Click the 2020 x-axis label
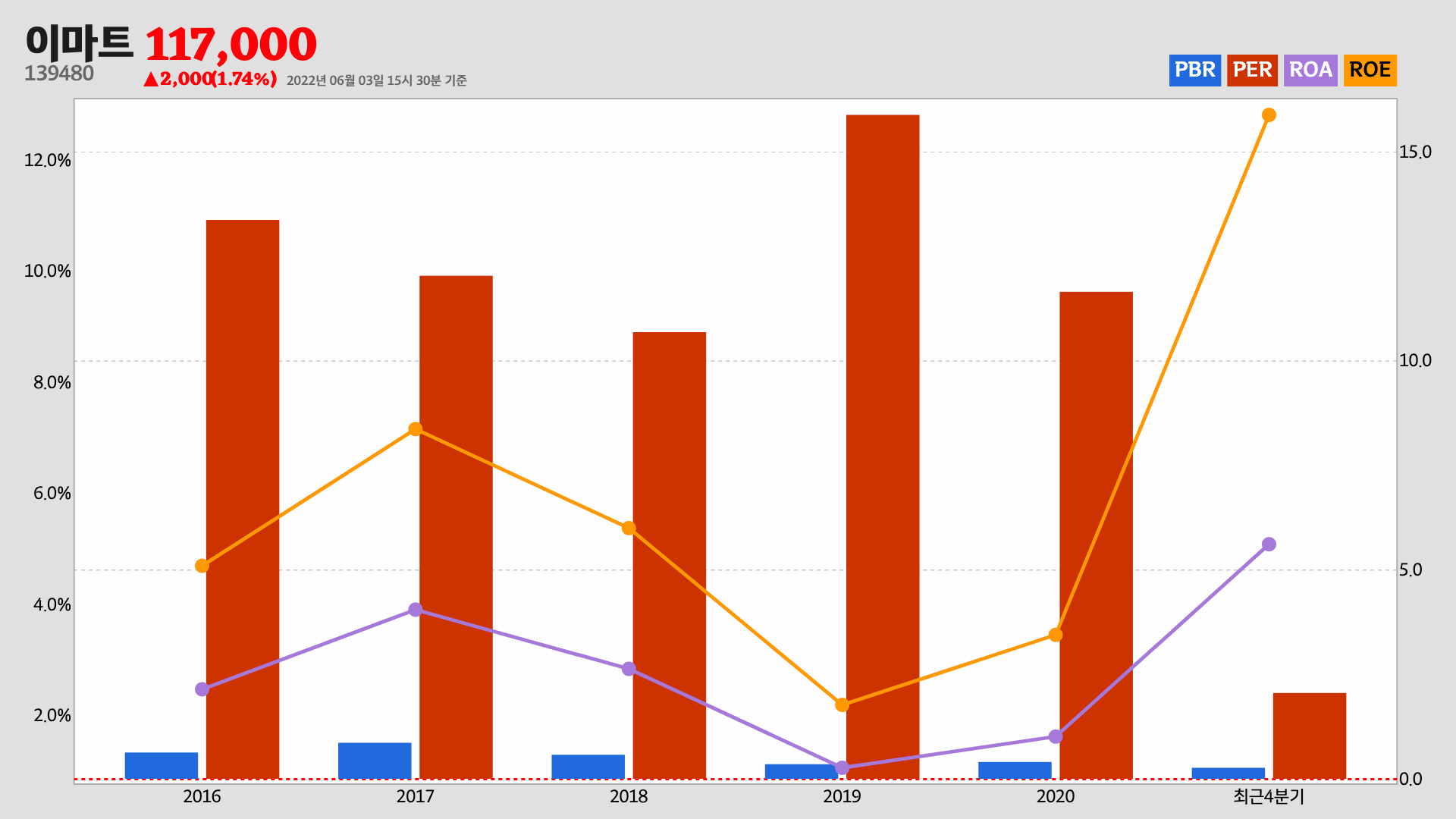The image size is (1456, 819). tap(1056, 796)
